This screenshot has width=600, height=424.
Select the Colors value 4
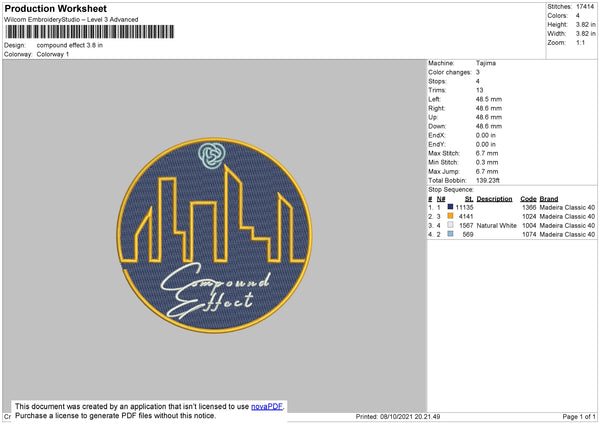pyautogui.click(x=578, y=16)
